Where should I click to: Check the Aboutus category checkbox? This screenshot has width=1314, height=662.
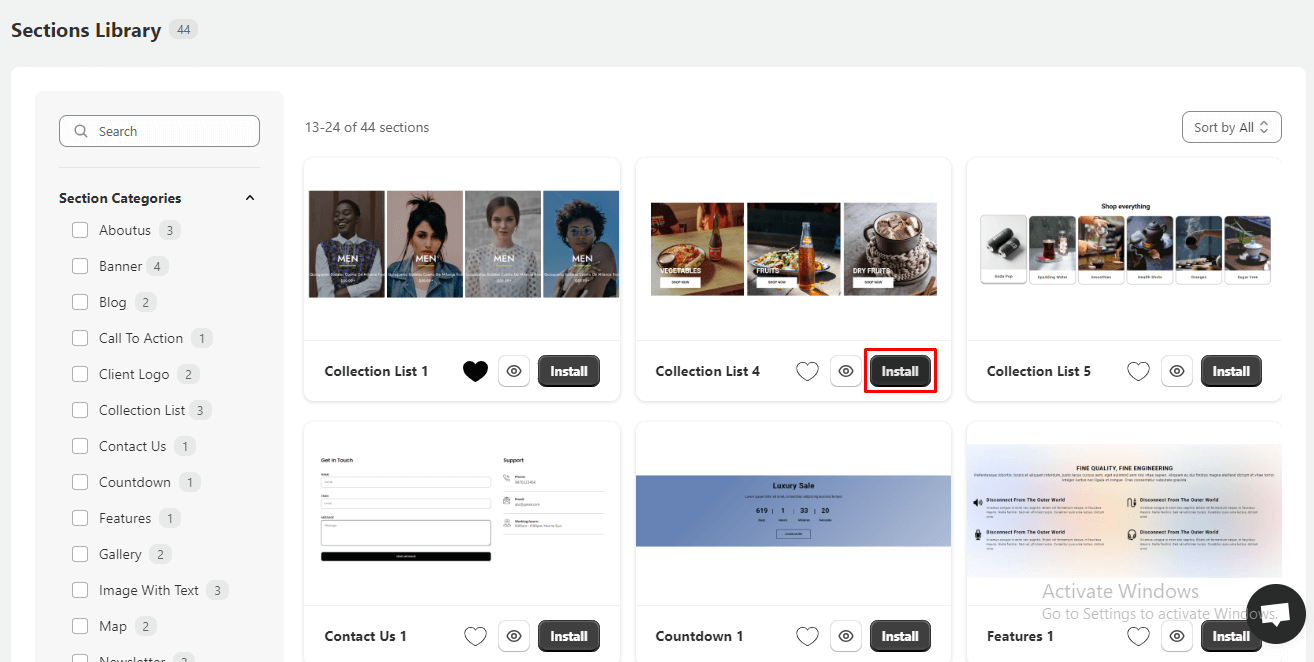click(x=80, y=230)
